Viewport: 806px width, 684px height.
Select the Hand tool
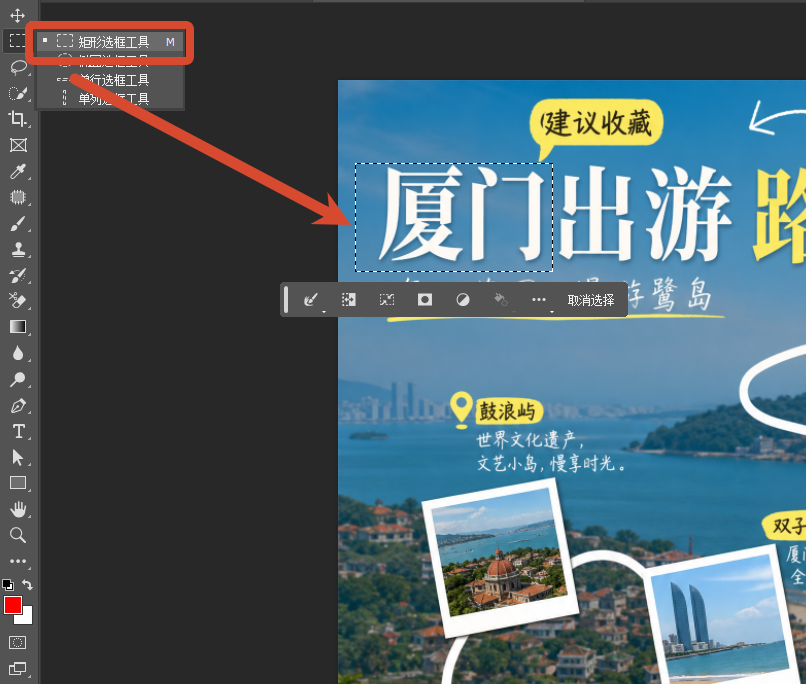(18, 509)
